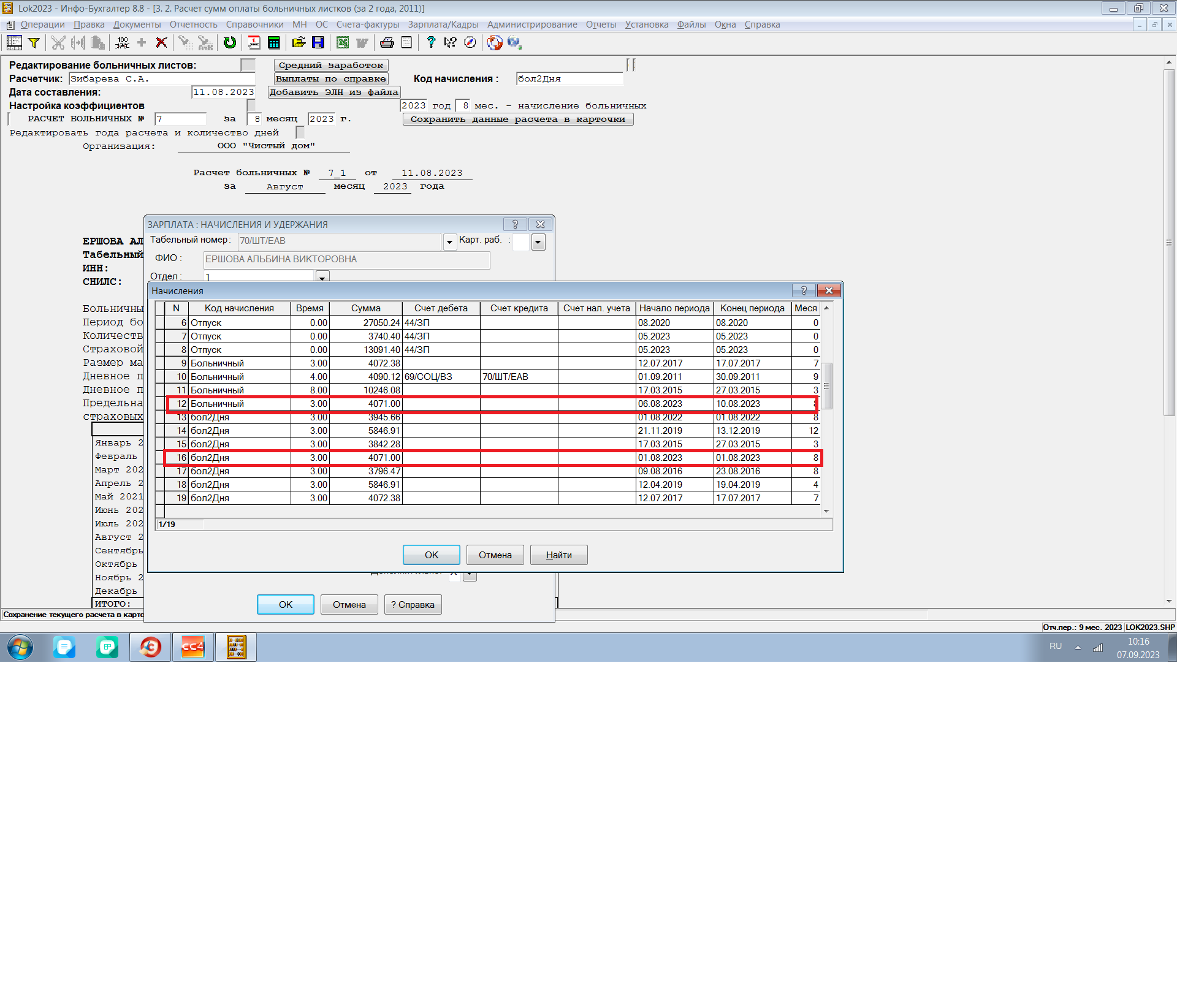Click 'Сохранить данные расчета в карточки'
Viewport: 1177px width, 1008px height.
[x=518, y=119]
